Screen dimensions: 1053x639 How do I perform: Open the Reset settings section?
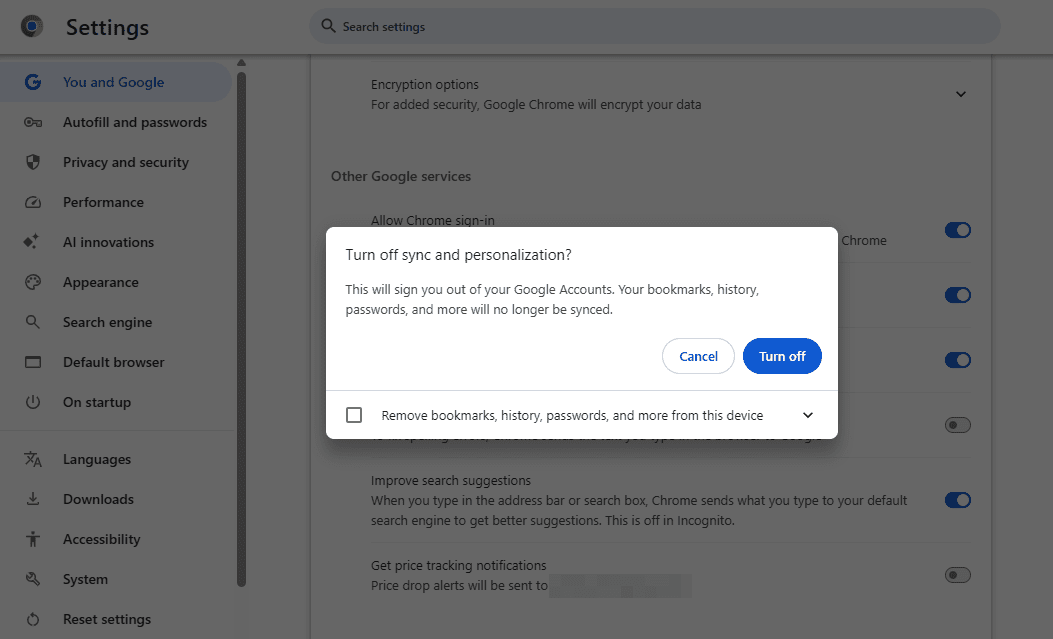106,619
